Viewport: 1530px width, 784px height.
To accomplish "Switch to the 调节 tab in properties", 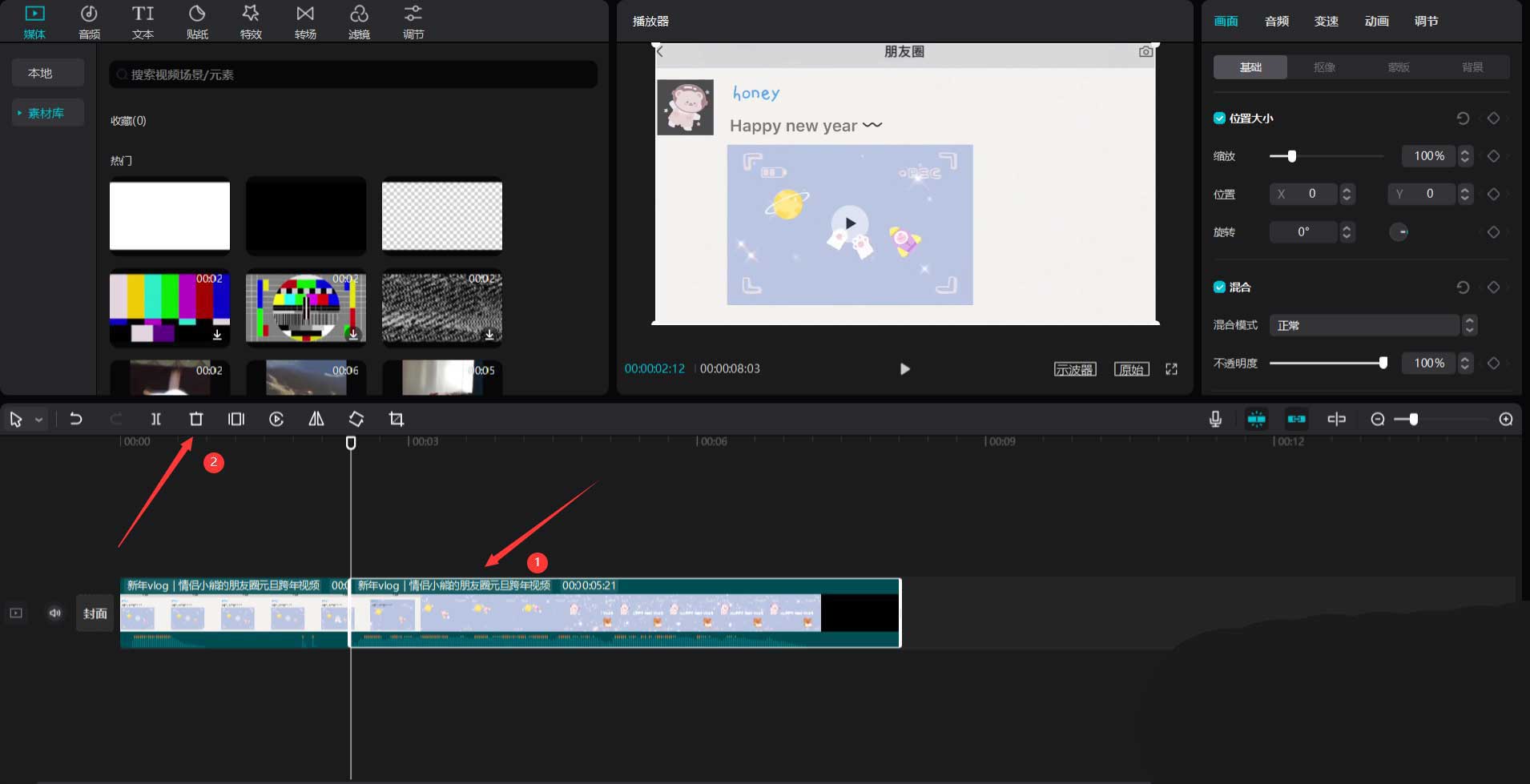I will 1427,22.
